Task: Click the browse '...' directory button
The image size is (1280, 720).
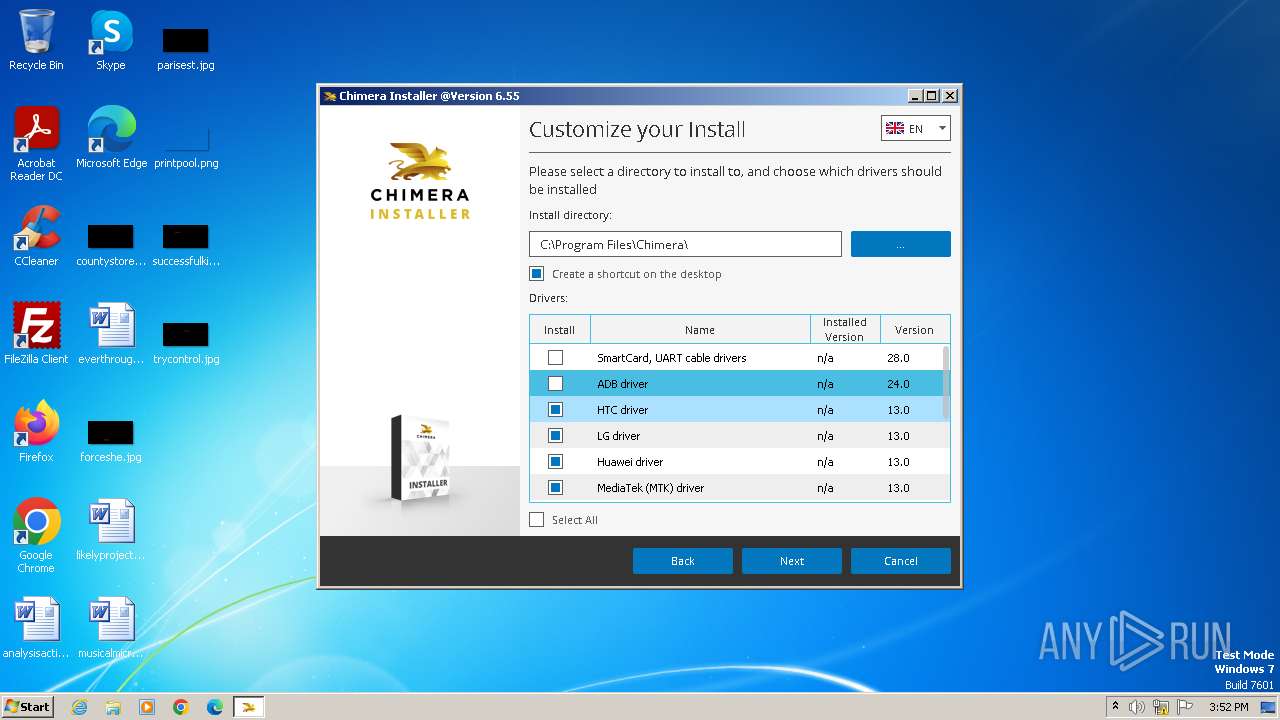Action: [x=901, y=244]
